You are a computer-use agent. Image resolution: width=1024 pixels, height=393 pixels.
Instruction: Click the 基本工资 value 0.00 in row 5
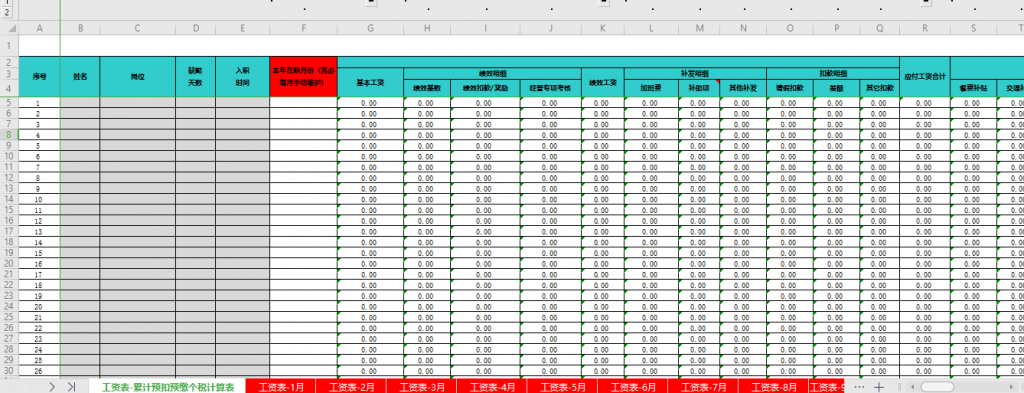[370, 103]
